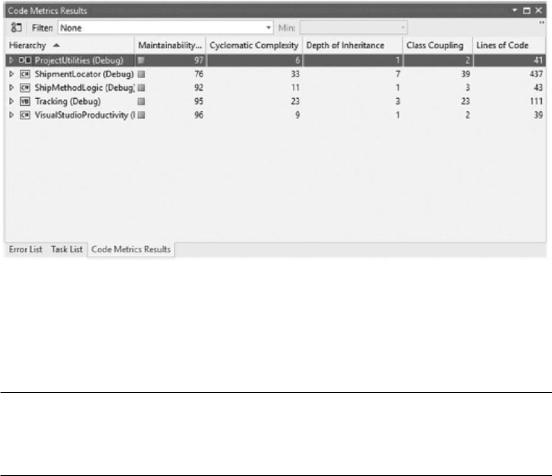552x476 pixels.
Task: Switch to the Task List tab
Action: pos(67,249)
